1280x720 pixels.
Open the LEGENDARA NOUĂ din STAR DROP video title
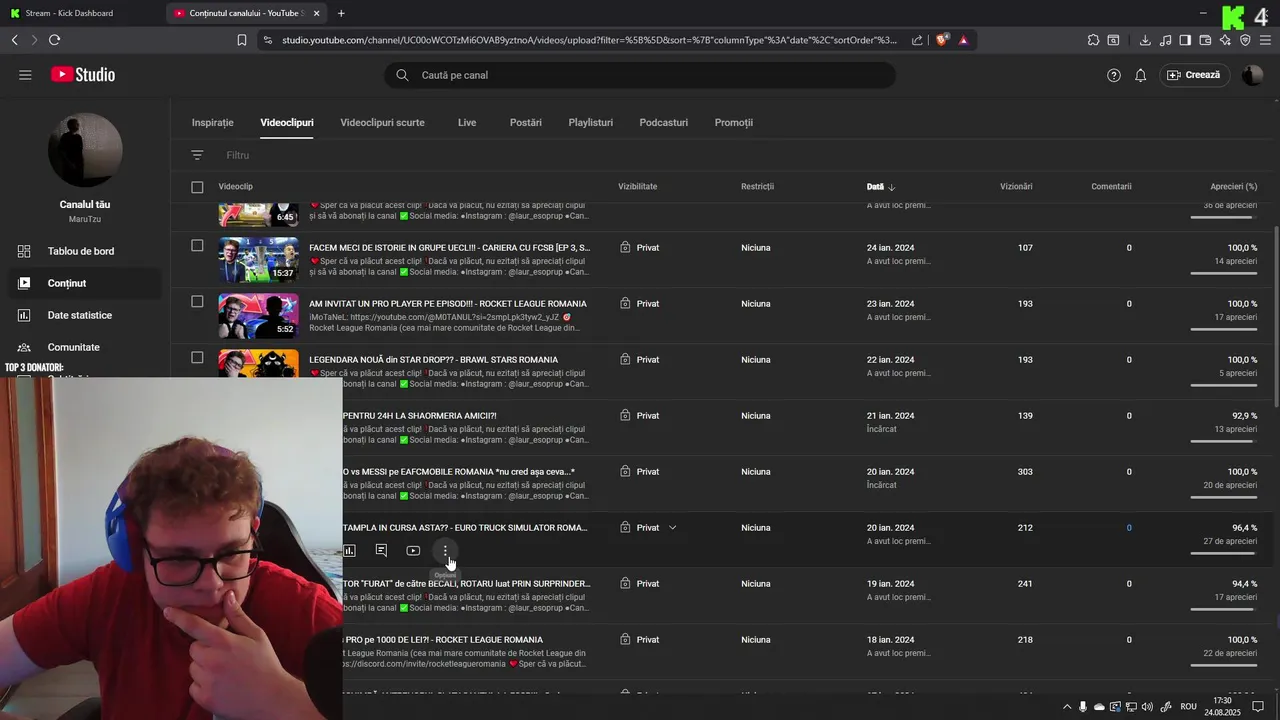433,360
